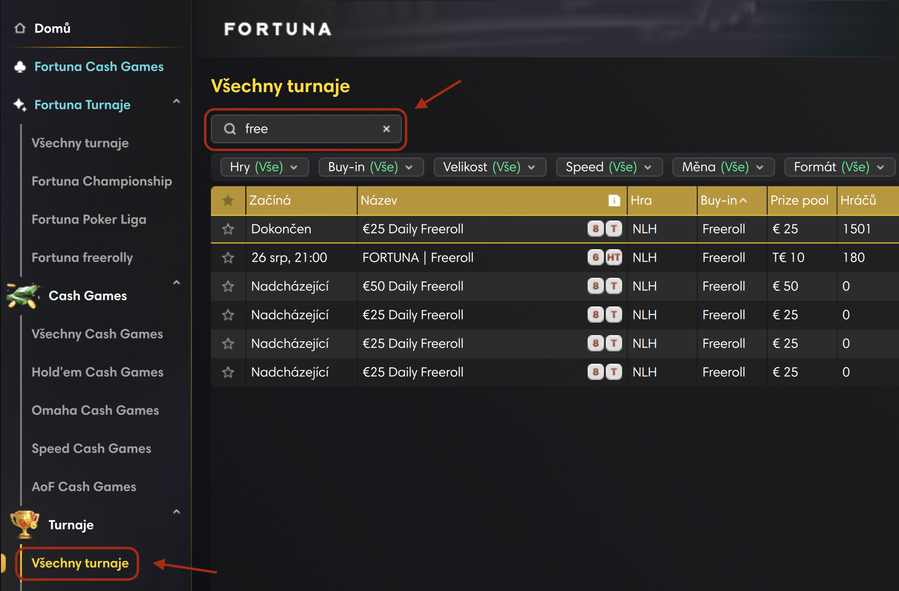This screenshot has width=899, height=591.
Task: Collapse the Fortuna Turnaje section chevron
Action: [177, 101]
